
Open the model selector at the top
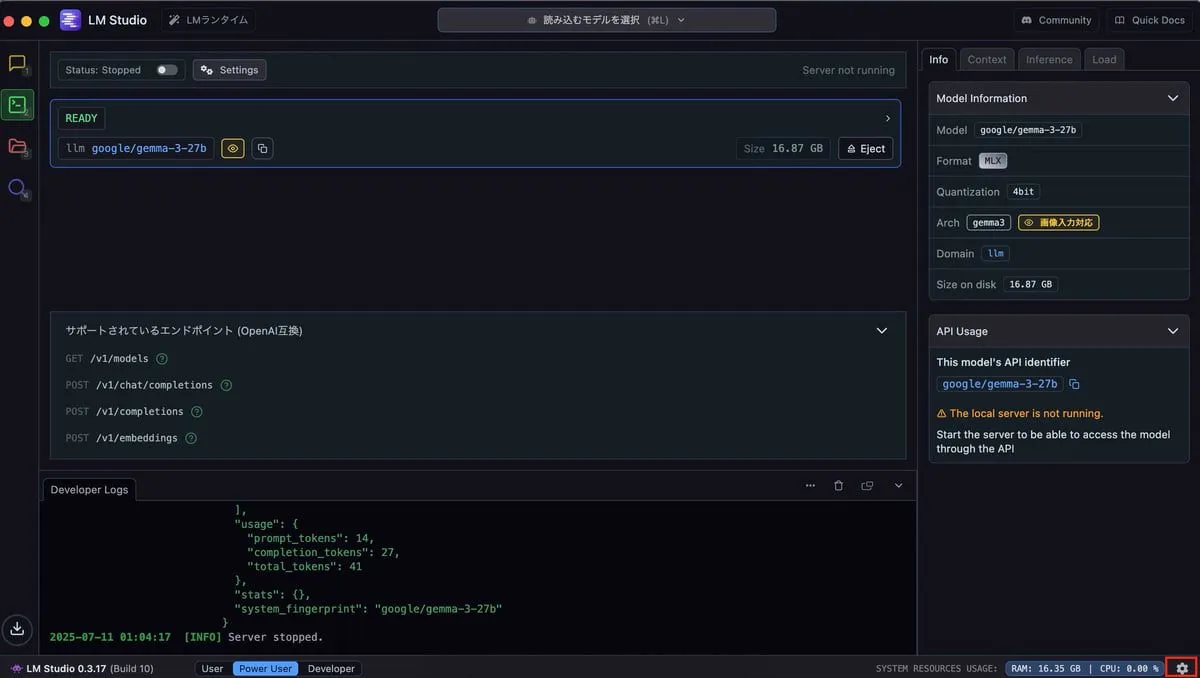click(x=606, y=20)
